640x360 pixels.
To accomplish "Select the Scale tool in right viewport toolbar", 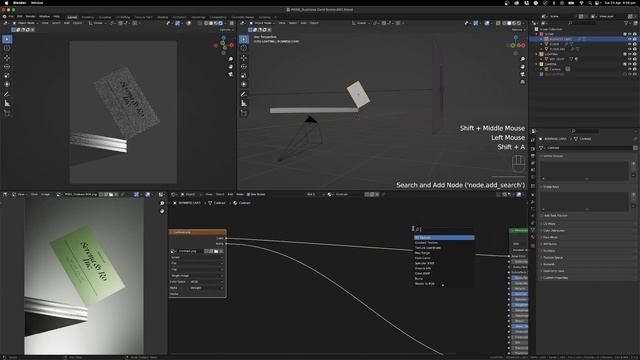I will 244,76.
